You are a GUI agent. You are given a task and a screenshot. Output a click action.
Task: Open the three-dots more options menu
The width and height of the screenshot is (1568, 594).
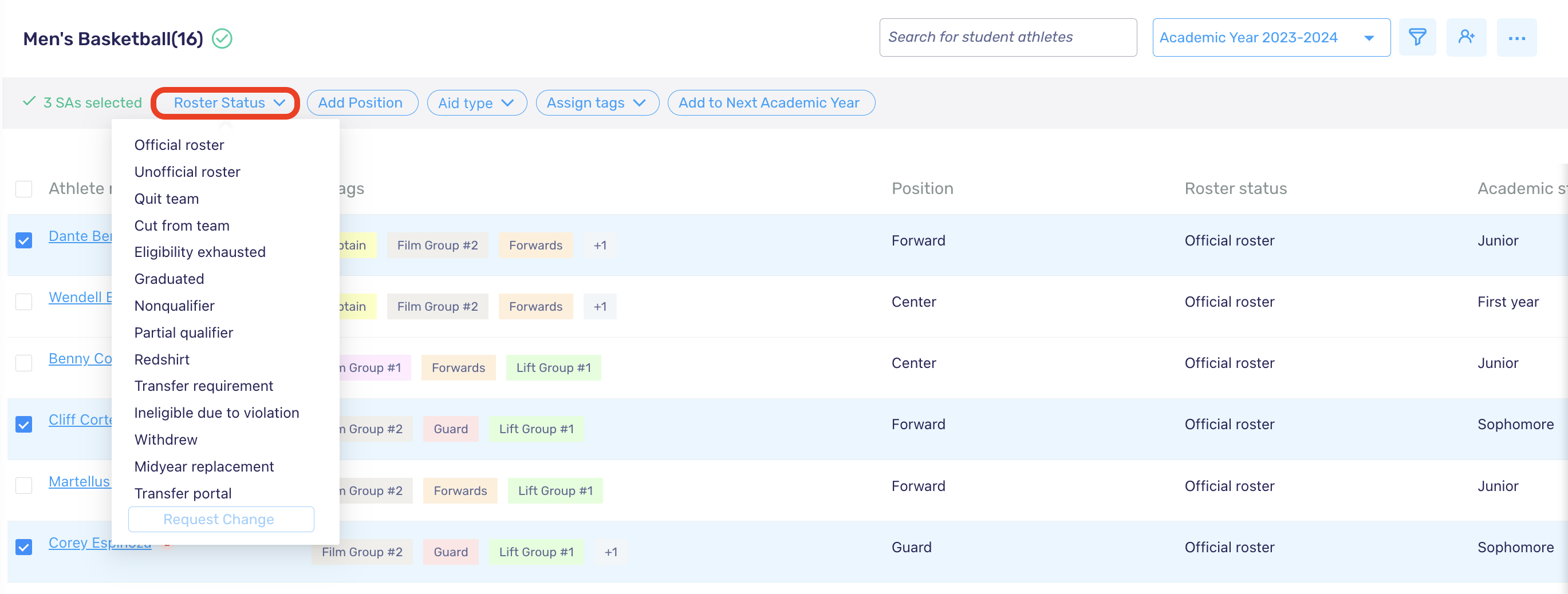tap(1516, 38)
